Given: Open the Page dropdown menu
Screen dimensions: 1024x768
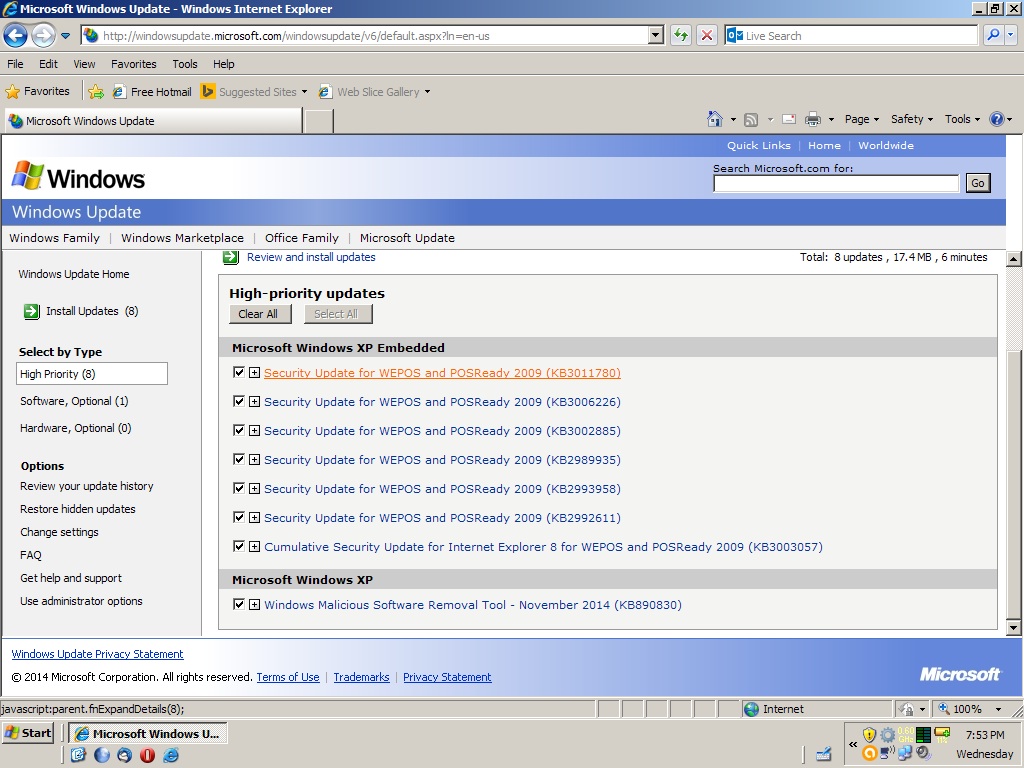Looking at the screenshot, I should pyautogui.click(x=861, y=119).
